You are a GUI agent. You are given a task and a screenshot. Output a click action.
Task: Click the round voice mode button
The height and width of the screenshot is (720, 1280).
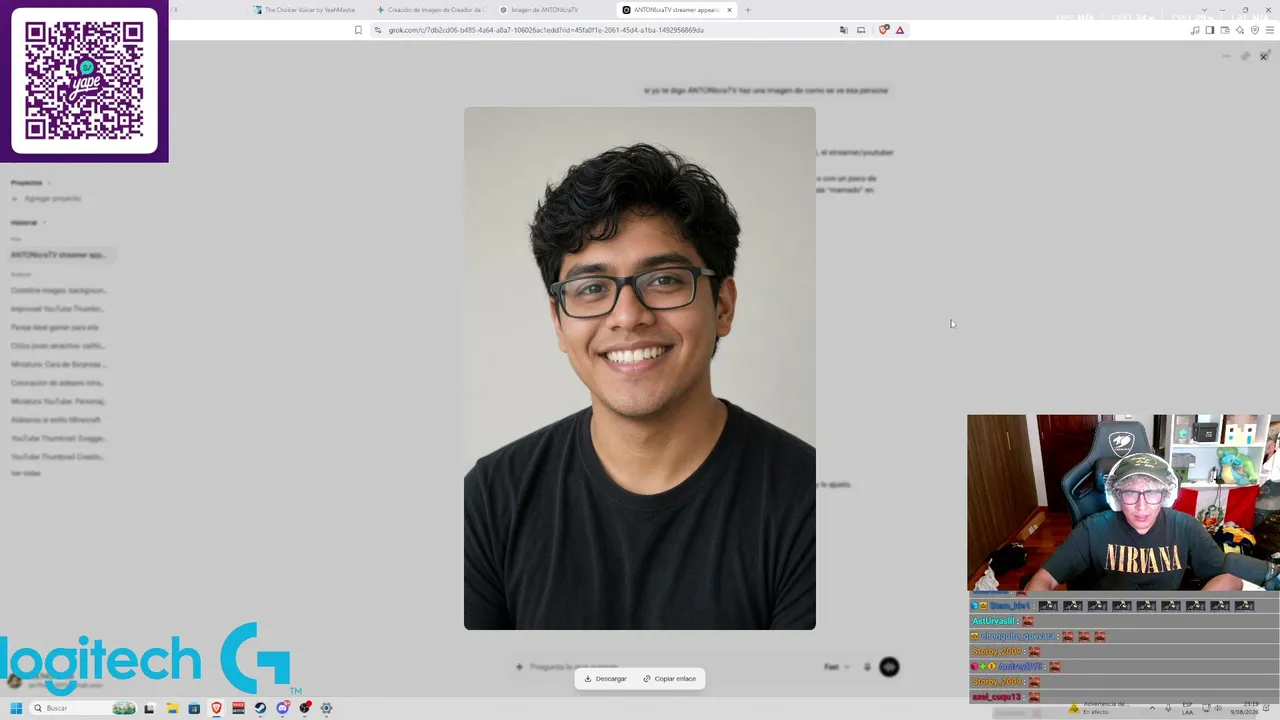[889, 667]
